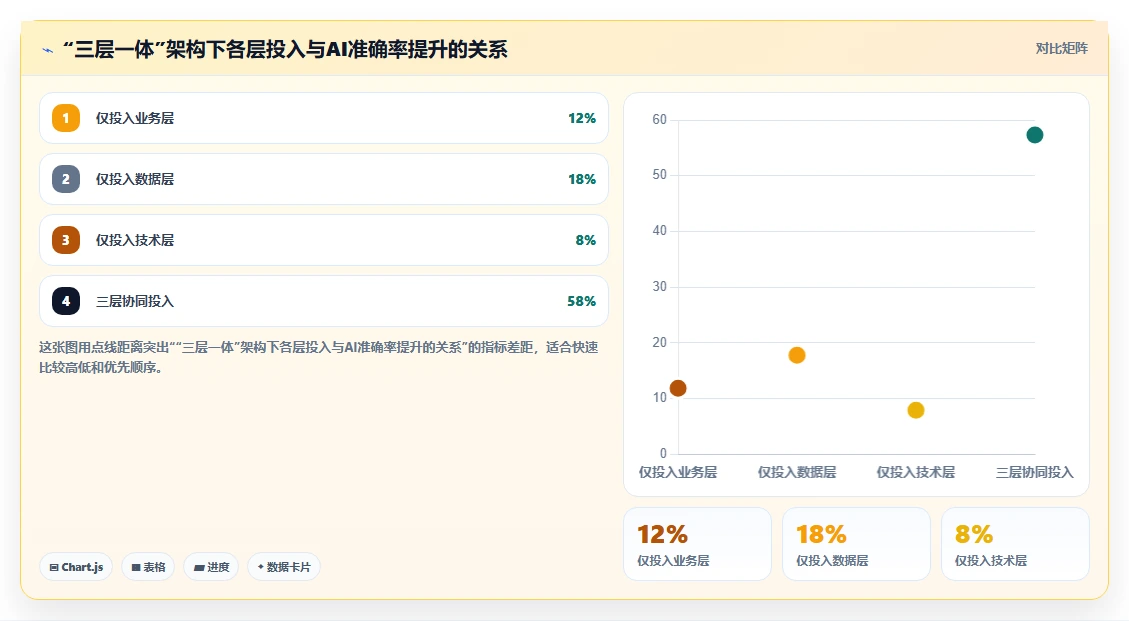Click the 8% value in third row
The width and height of the screenshot is (1129, 621).
tap(585, 240)
